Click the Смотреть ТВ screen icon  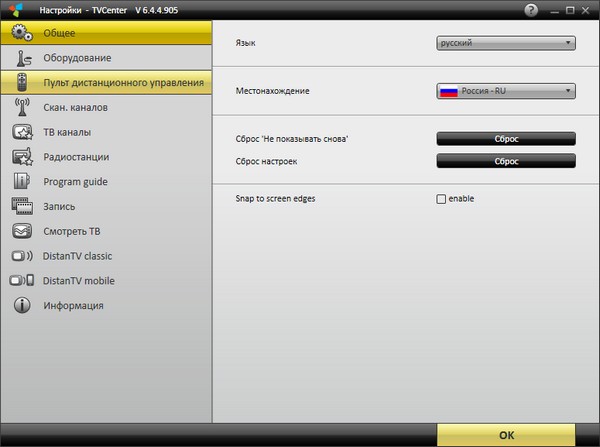click(22, 231)
